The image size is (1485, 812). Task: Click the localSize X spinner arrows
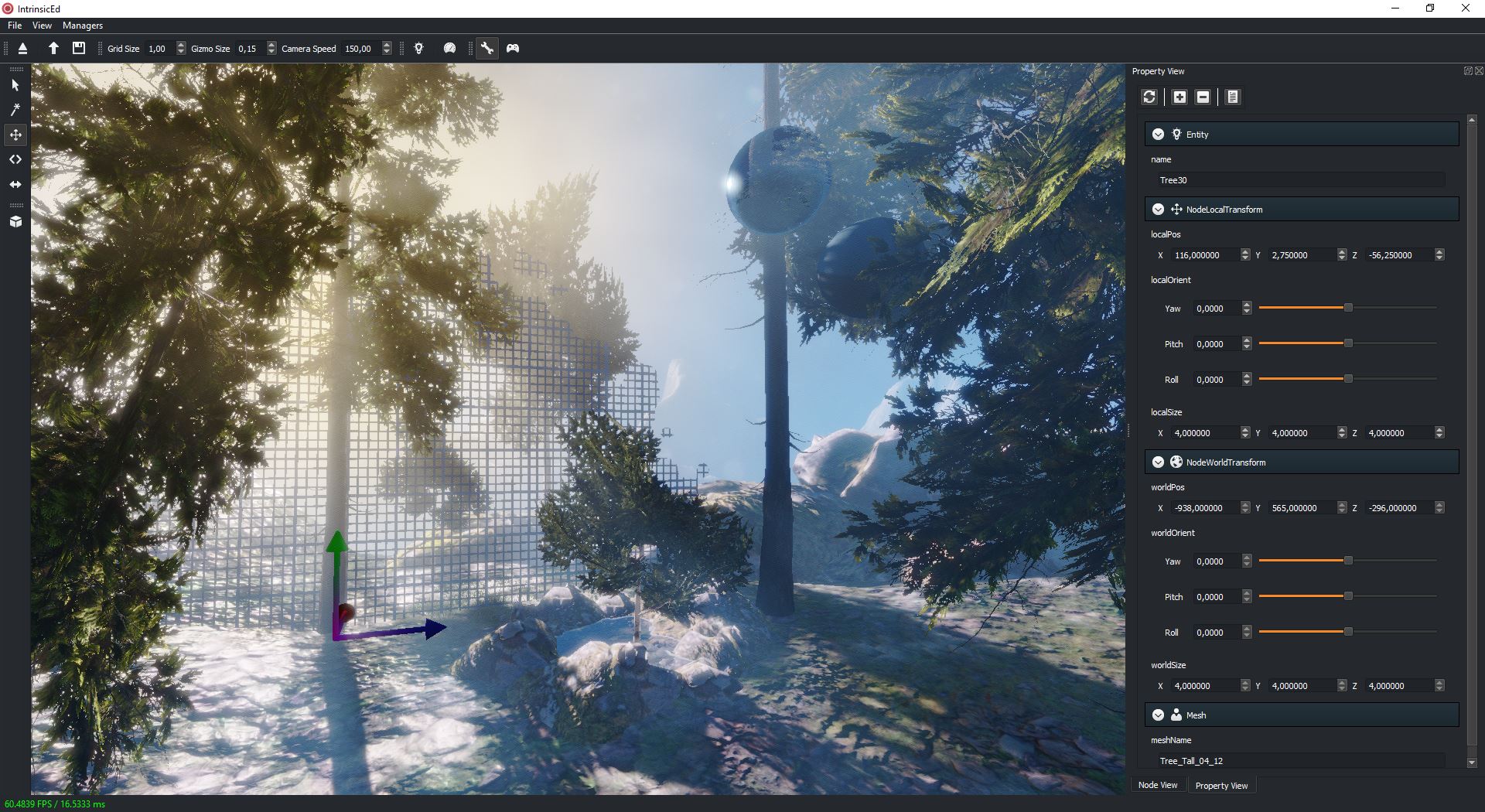pos(1245,432)
